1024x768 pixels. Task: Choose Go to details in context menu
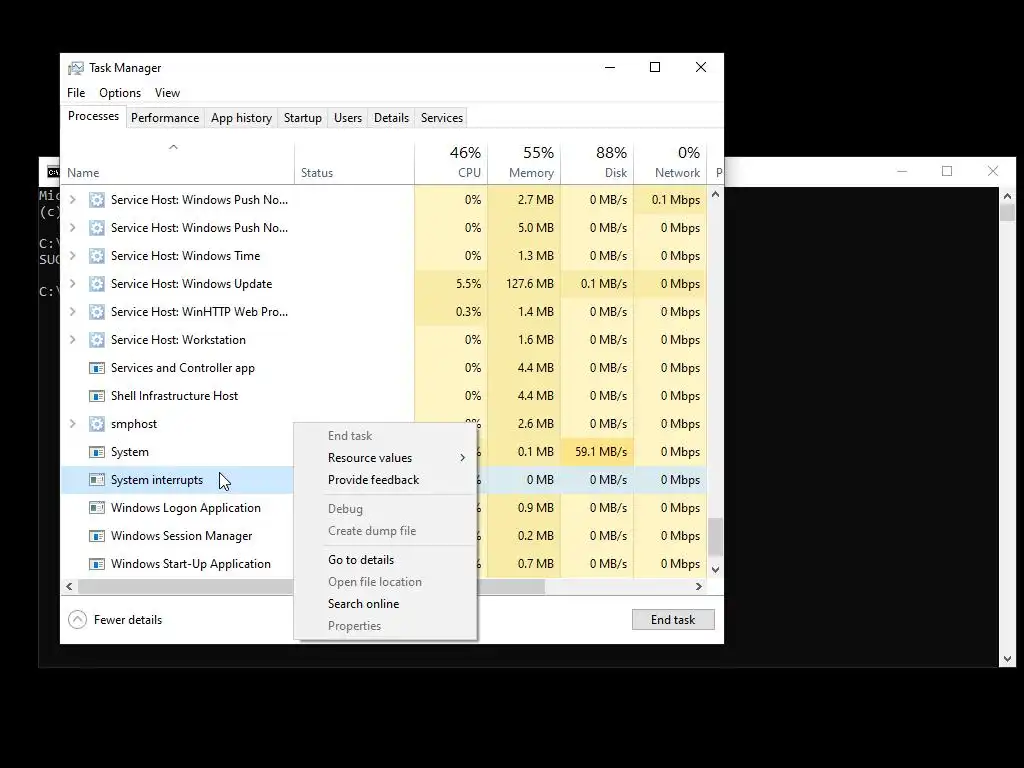pos(385,560)
